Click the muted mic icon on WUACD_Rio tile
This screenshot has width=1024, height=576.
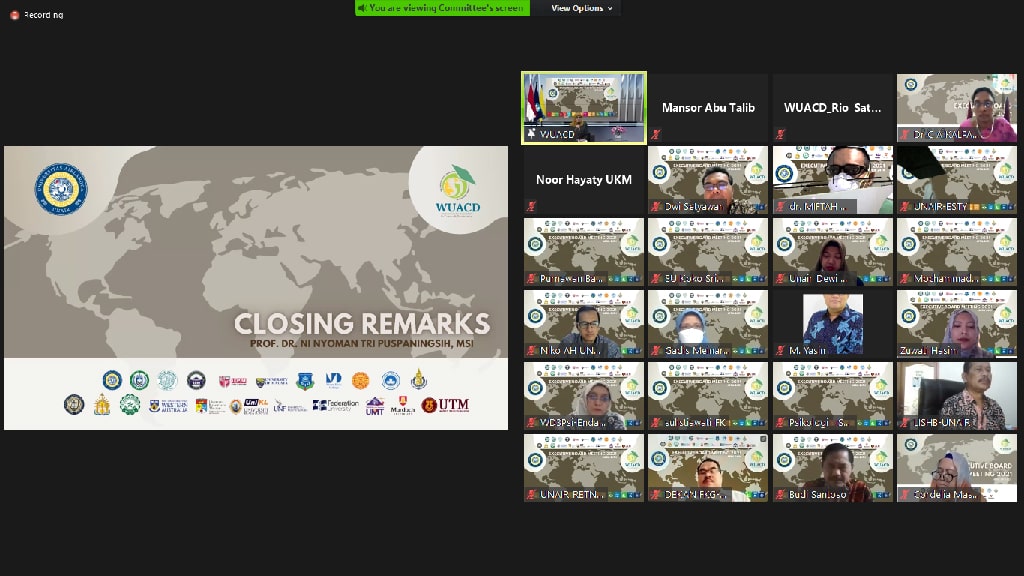click(780, 134)
